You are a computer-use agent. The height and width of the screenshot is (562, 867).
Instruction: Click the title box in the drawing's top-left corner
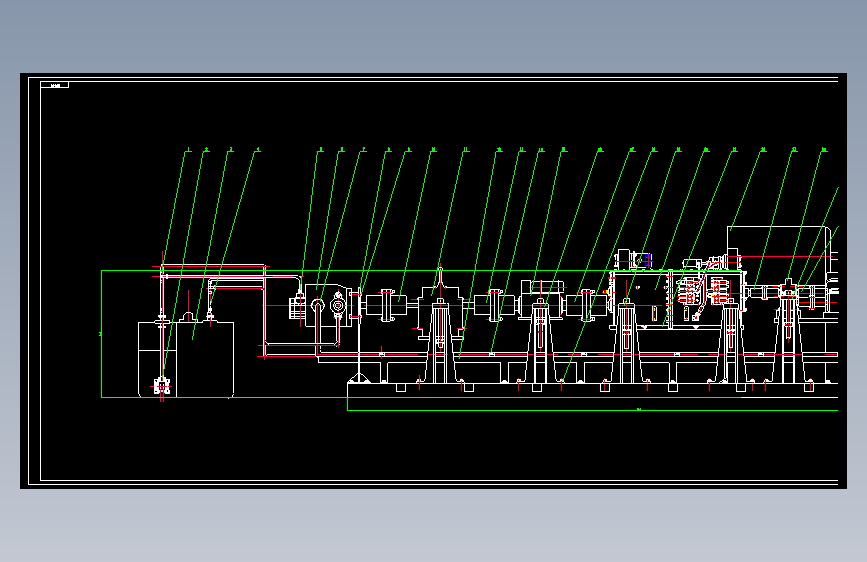point(55,85)
